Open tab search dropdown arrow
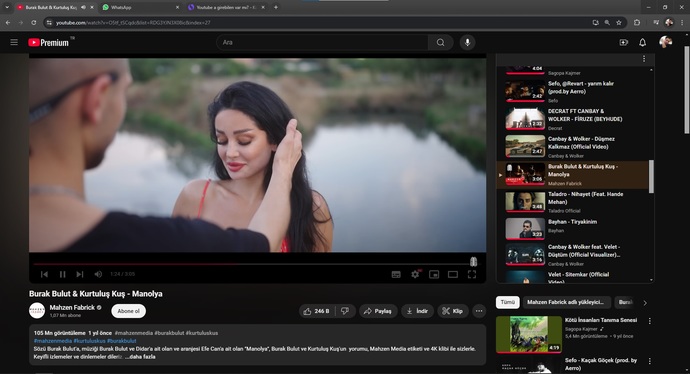 tap(7, 7)
